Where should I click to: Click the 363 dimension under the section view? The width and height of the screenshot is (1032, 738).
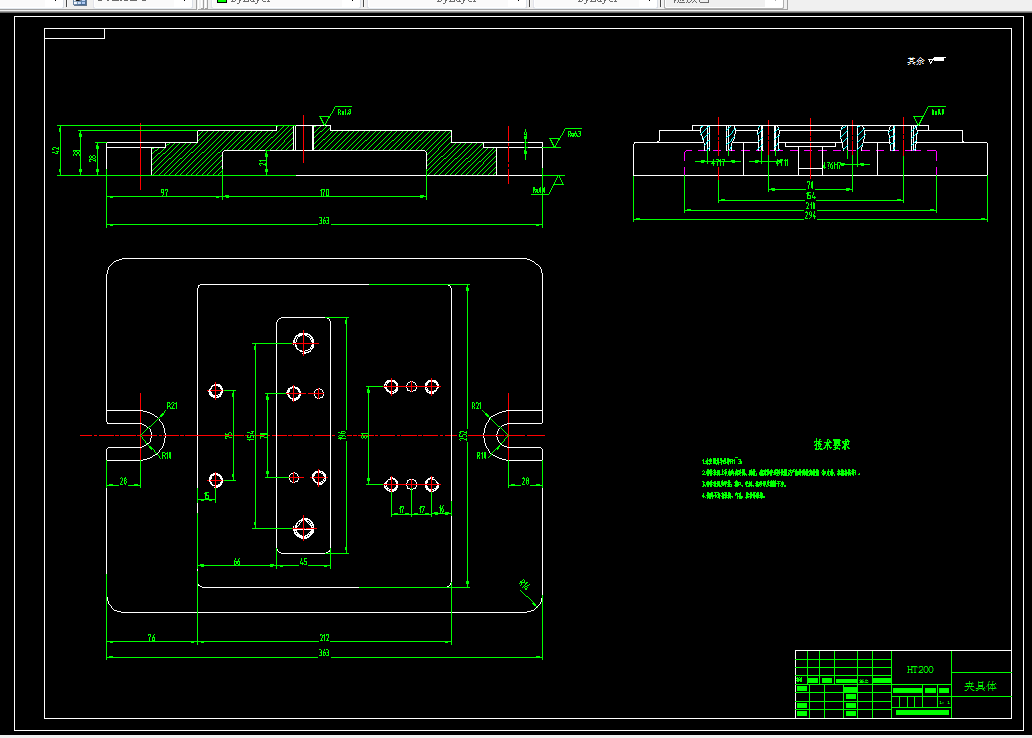(x=324, y=221)
